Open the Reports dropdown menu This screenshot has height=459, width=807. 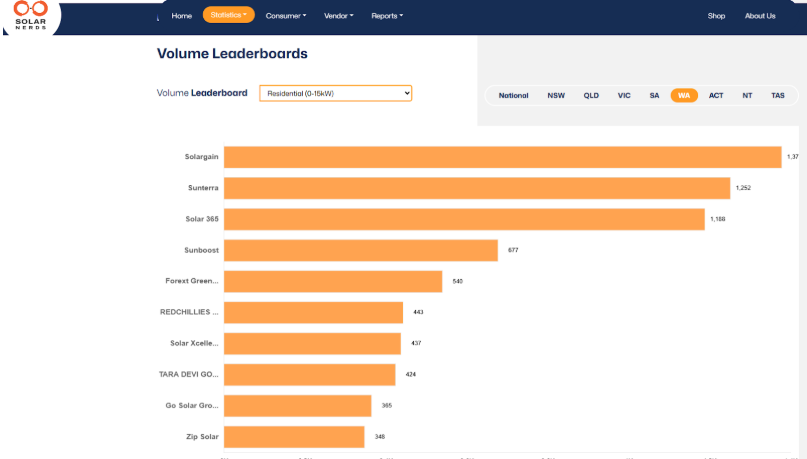point(387,16)
